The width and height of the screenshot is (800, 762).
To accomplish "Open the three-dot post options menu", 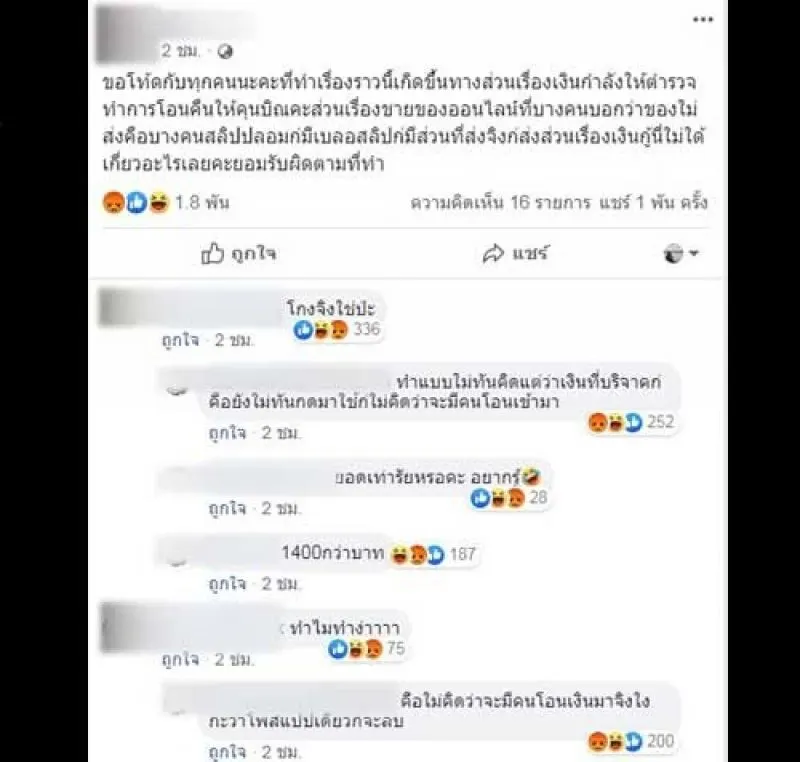I will point(703,20).
